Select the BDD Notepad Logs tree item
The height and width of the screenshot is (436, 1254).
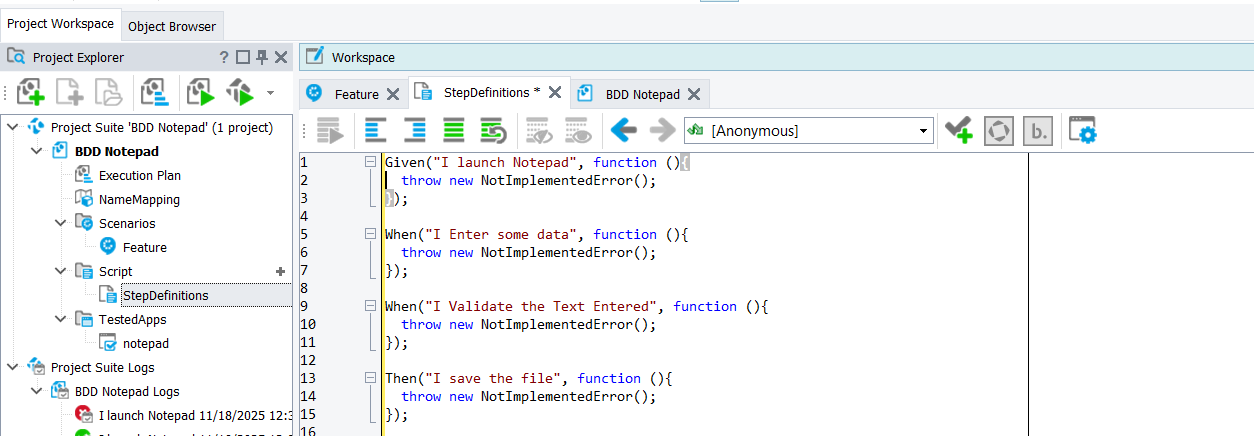[x=127, y=391]
